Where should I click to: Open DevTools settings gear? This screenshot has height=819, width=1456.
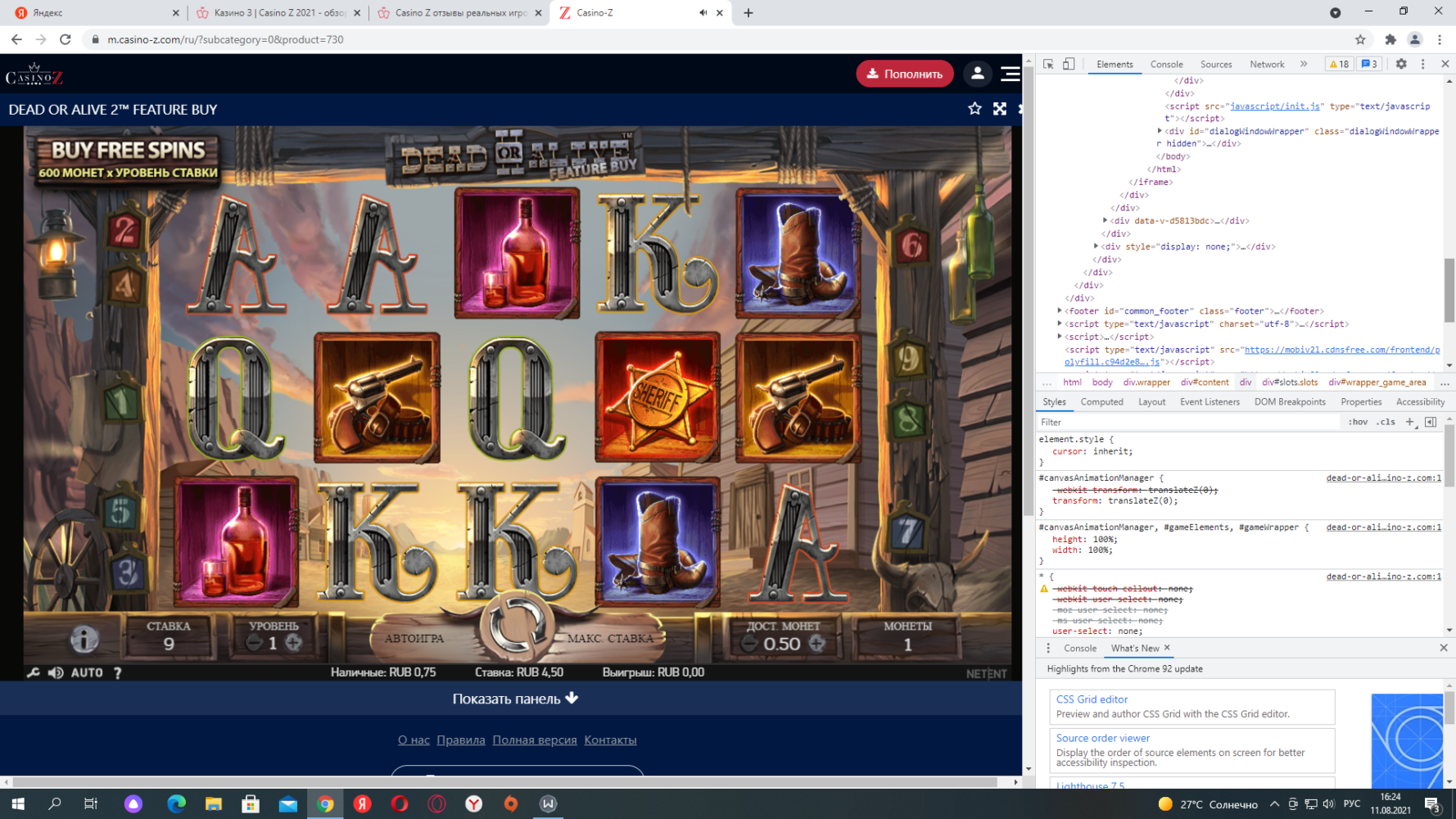(x=1401, y=64)
